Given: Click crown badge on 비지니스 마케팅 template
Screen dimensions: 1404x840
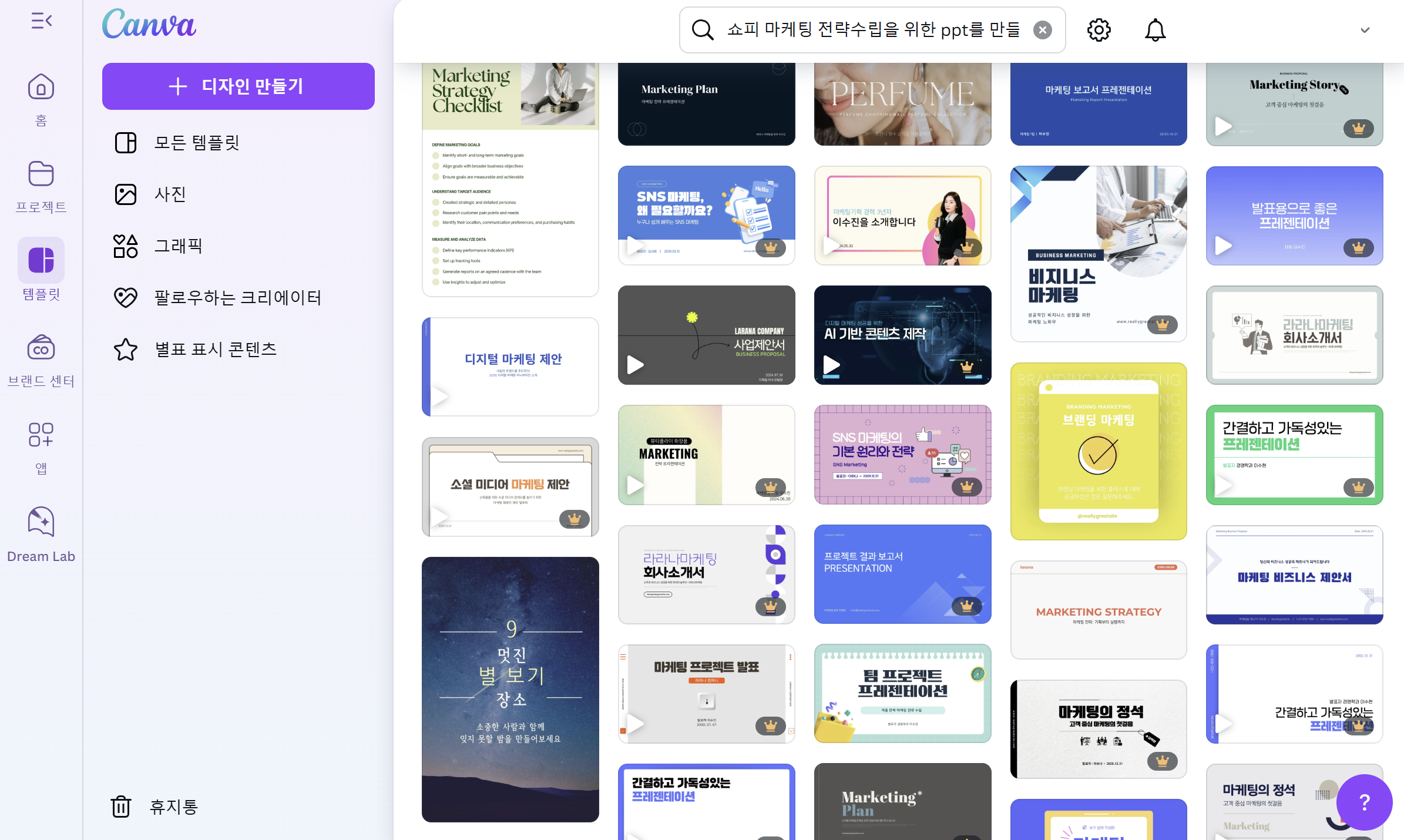Looking at the screenshot, I should (1163, 324).
